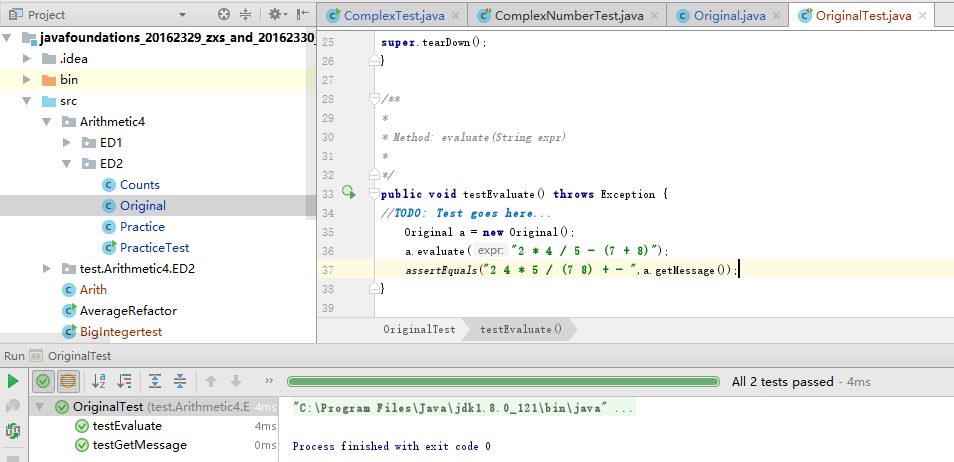The height and width of the screenshot is (462, 954).
Task: Click the fold end marker at line 38
Action: pyautogui.click(x=374, y=289)
